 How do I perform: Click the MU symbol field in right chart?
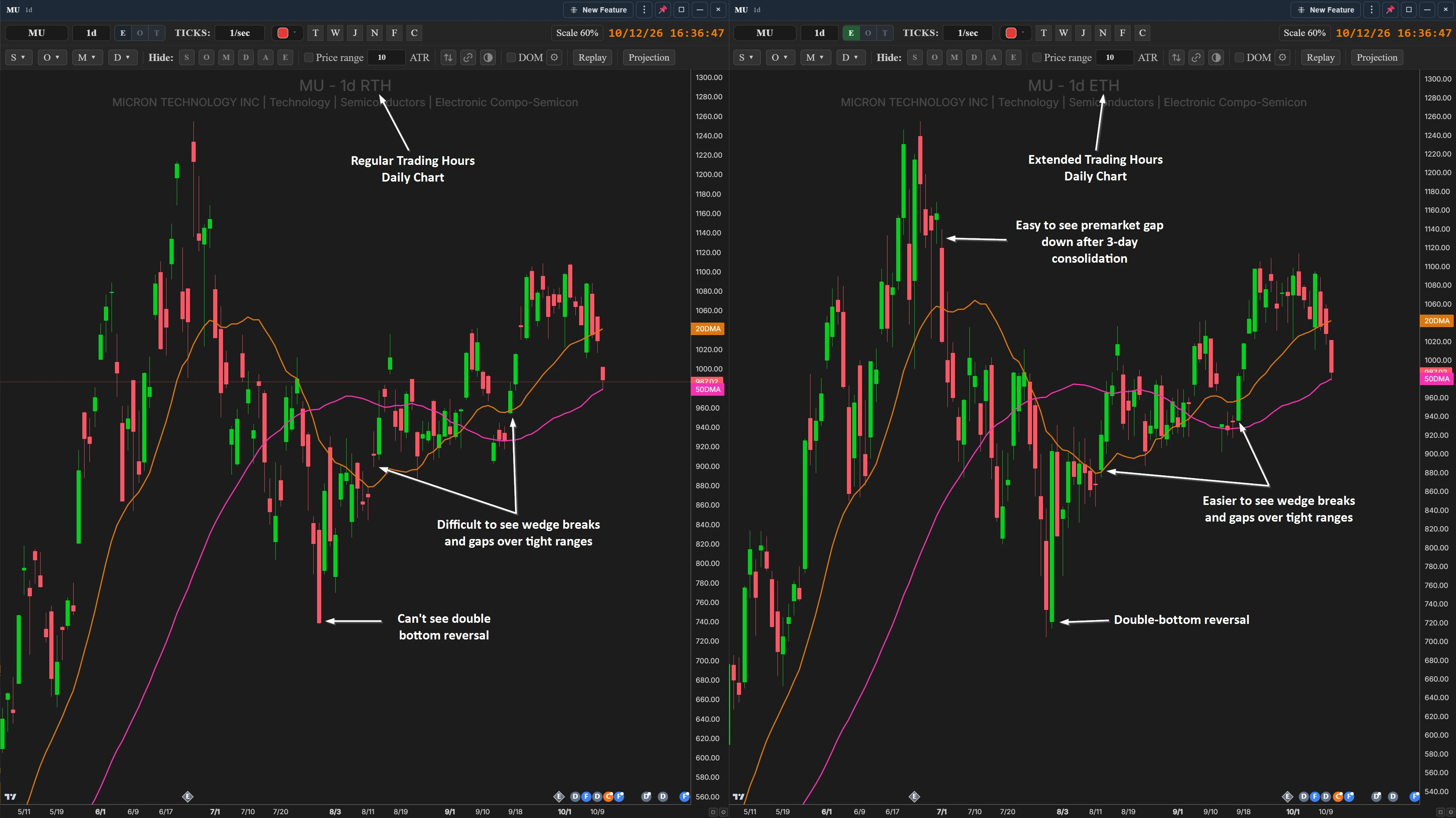[x=765, y=33]
